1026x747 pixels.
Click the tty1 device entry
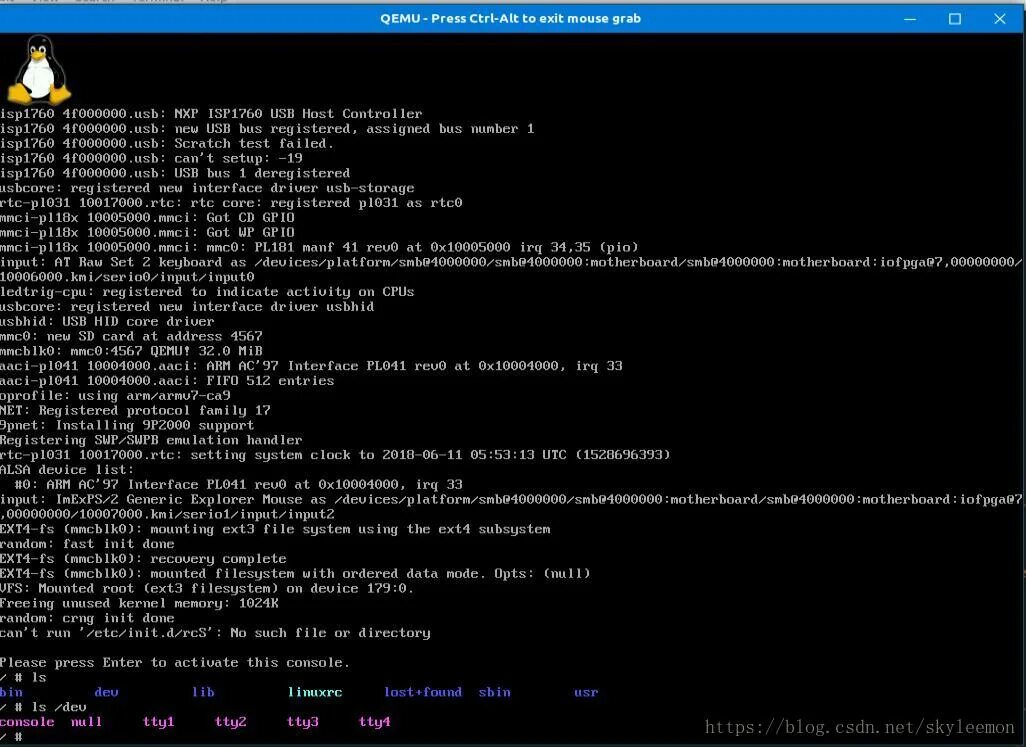point(158,721)
